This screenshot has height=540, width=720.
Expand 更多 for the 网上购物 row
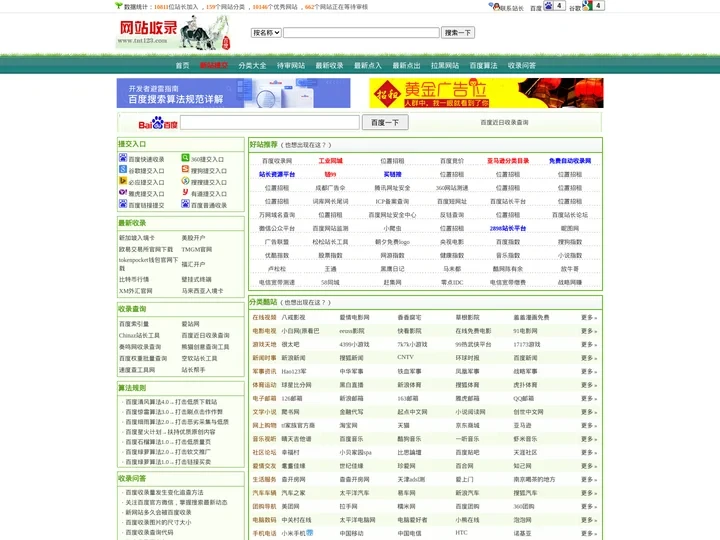pos(589,425)
